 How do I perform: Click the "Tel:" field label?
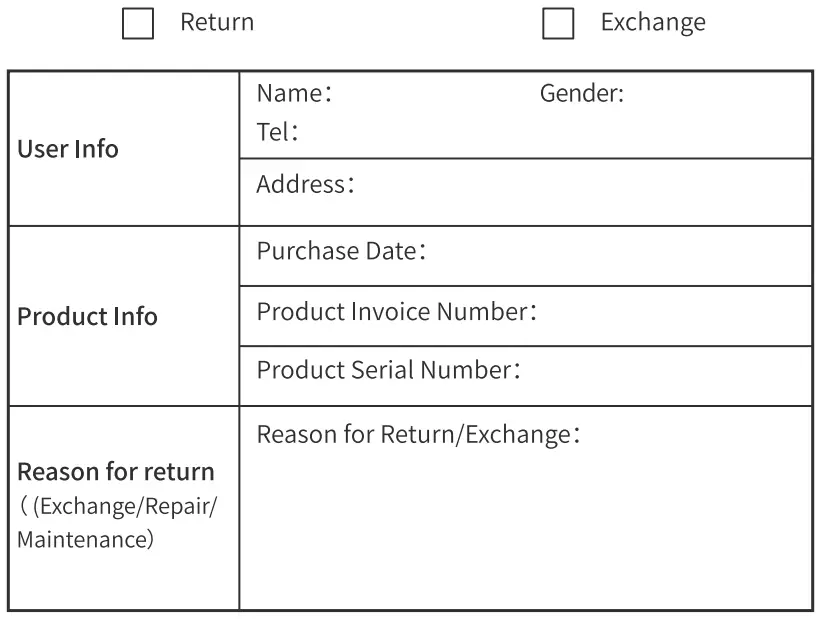pos(279,130)
